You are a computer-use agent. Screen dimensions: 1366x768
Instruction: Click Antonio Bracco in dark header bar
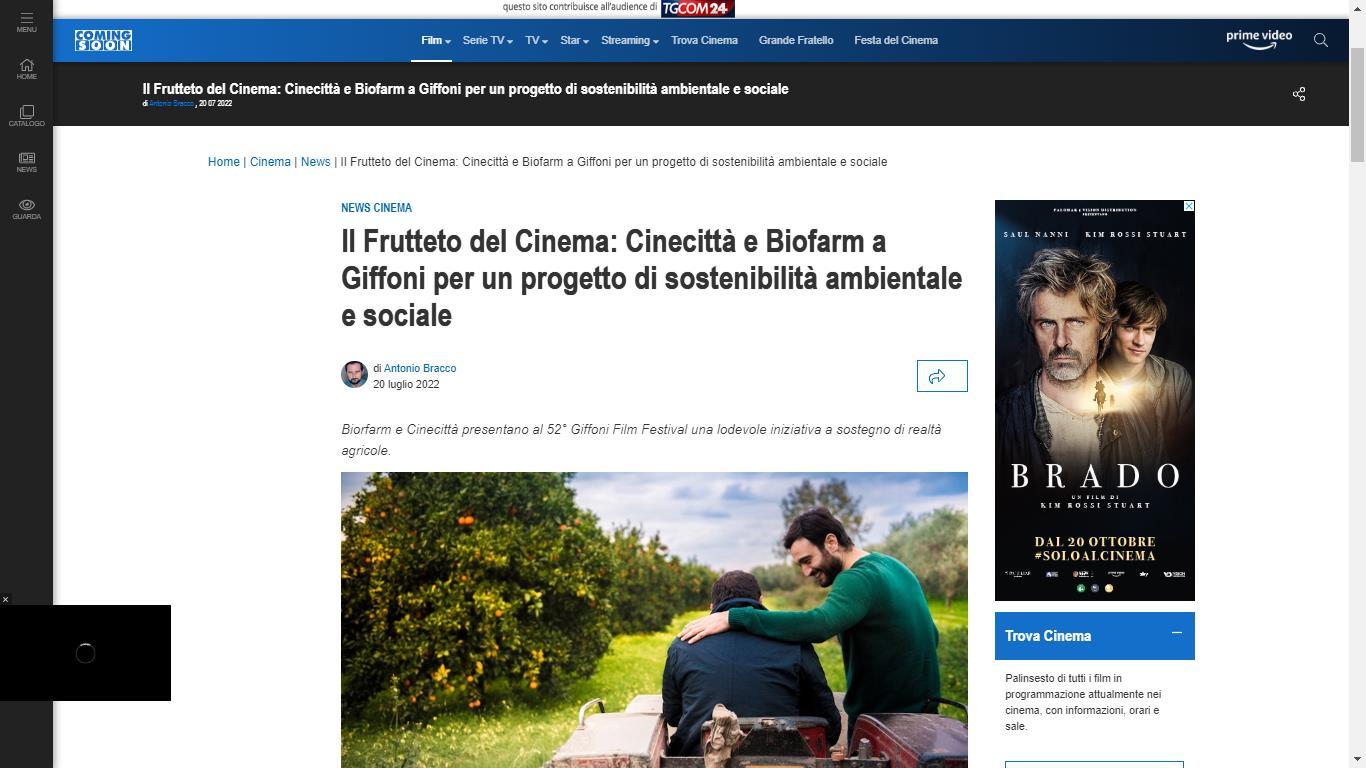pos(171,104)
